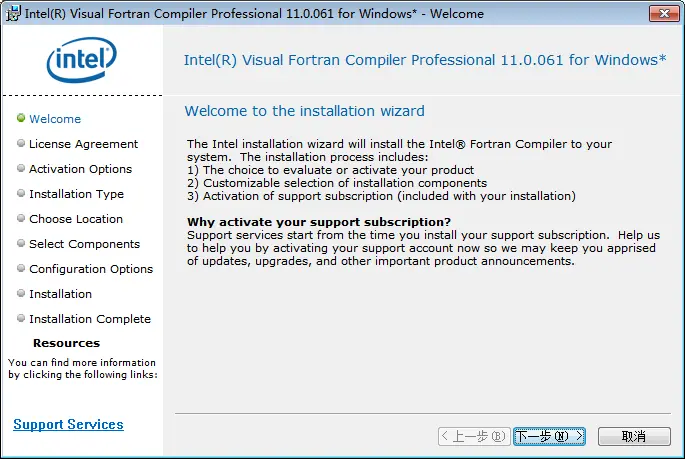Viewport: 685px width, 459px height.
Task: Click the installer icon in title bar
Action: pos(13,13)
